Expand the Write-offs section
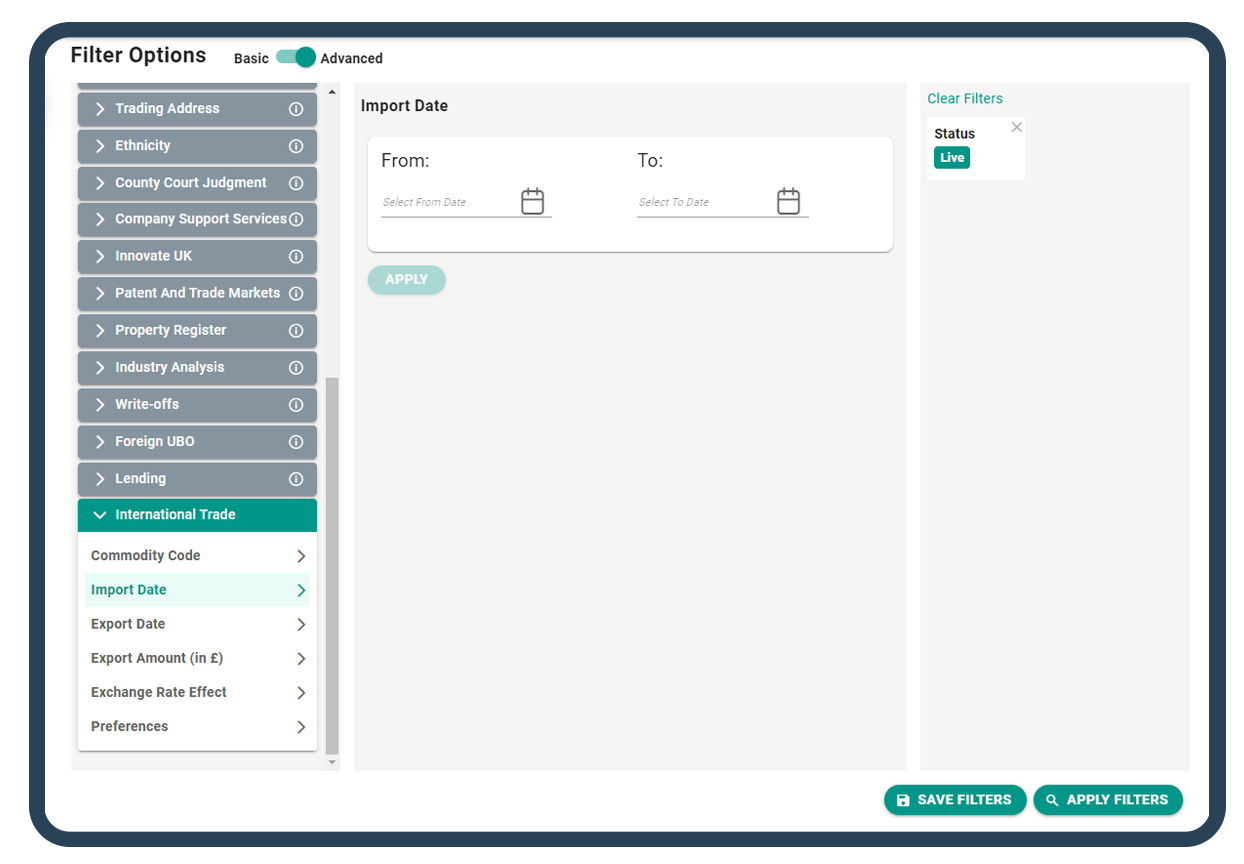 [197, 404]
